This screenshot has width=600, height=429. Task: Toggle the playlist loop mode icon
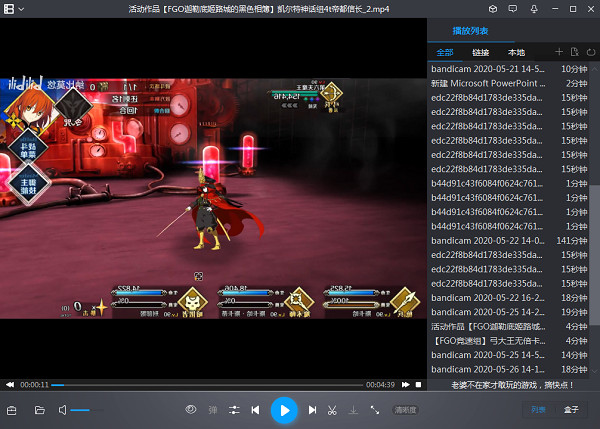point(591,52)
